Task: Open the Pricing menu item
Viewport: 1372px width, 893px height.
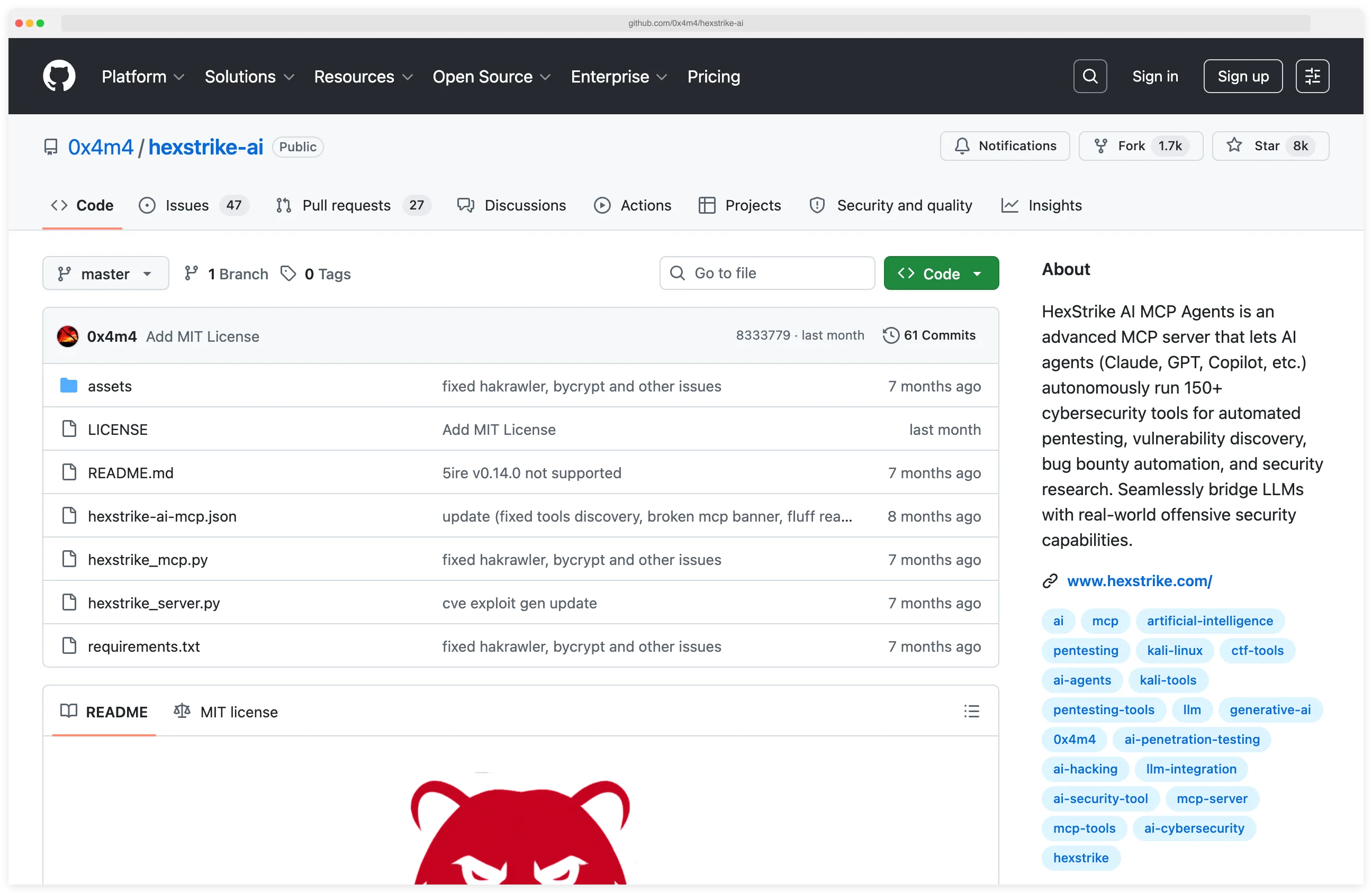Action: [x=713, y=76]
